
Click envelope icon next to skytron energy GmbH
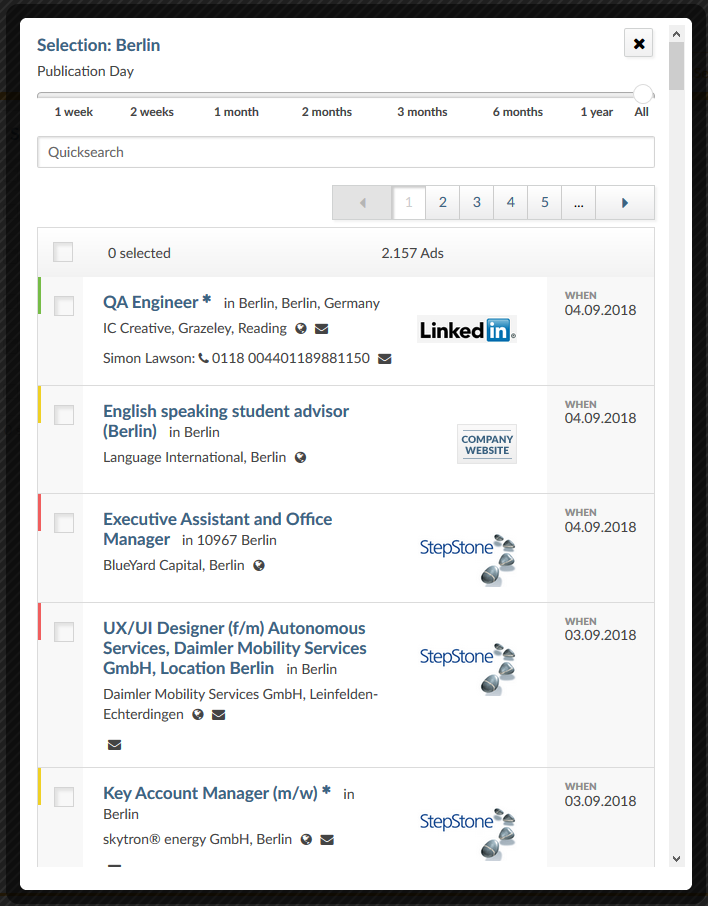point(327,840)
